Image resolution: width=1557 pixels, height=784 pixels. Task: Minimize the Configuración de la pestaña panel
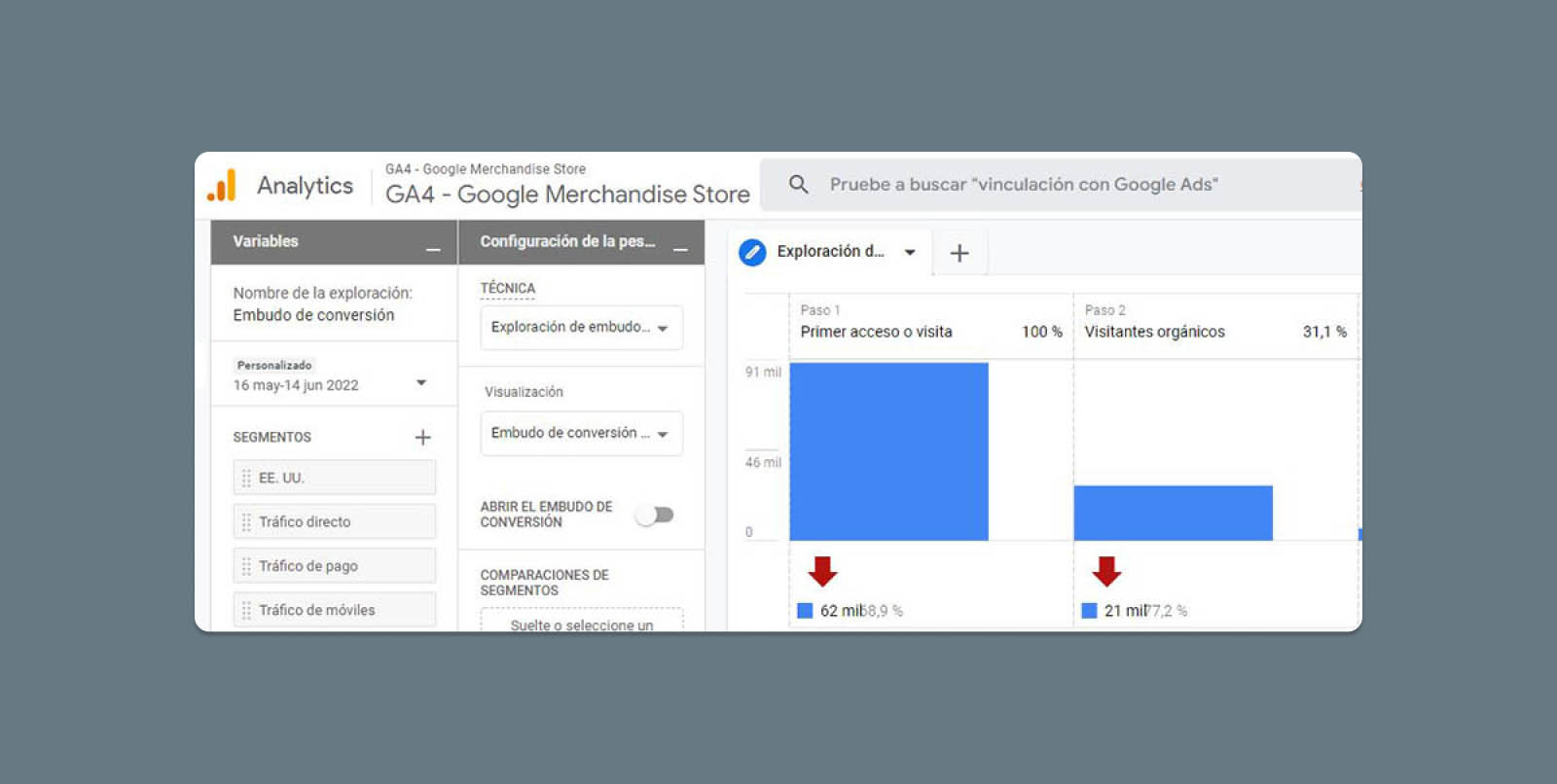click(680, 250)
